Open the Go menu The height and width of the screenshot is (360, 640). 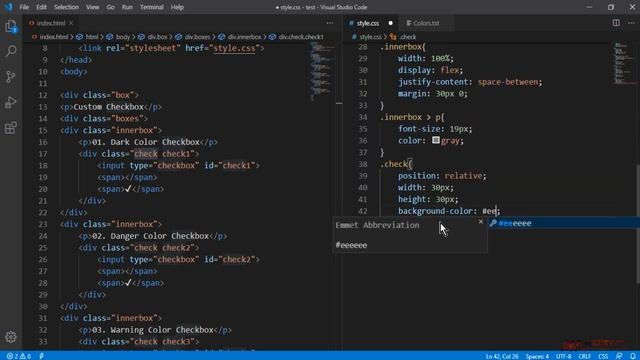[x=110, y=7]
